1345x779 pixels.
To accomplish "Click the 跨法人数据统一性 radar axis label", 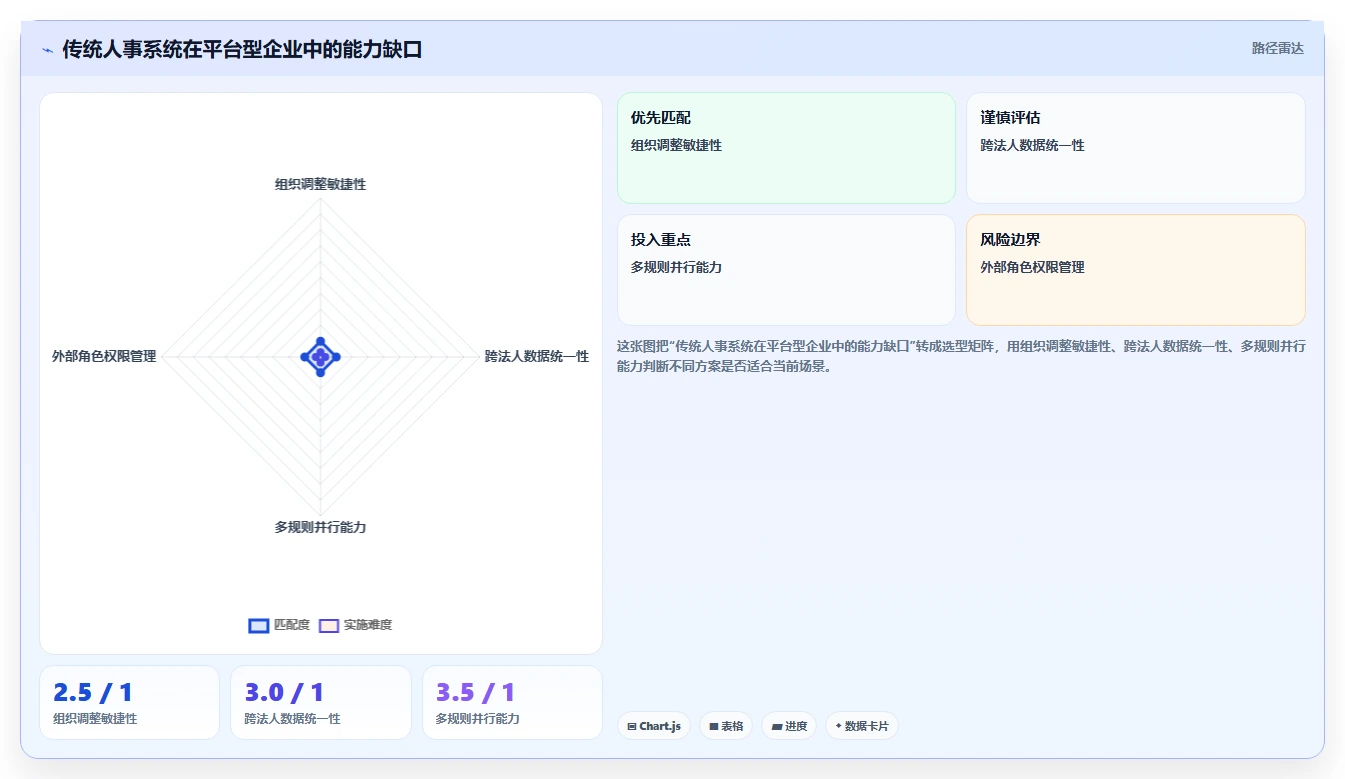I will coord(537,356).
